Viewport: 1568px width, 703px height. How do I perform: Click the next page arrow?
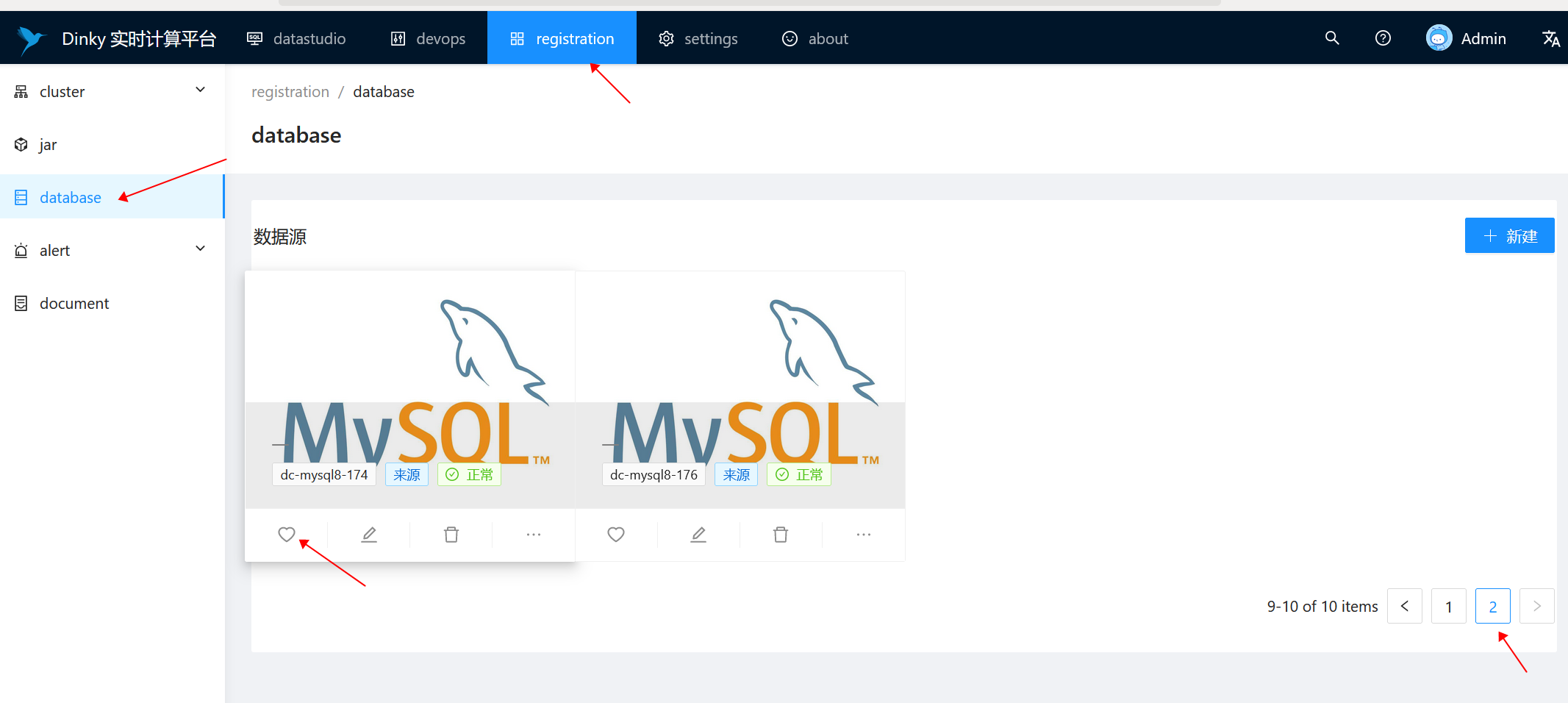pos(1537,606)
